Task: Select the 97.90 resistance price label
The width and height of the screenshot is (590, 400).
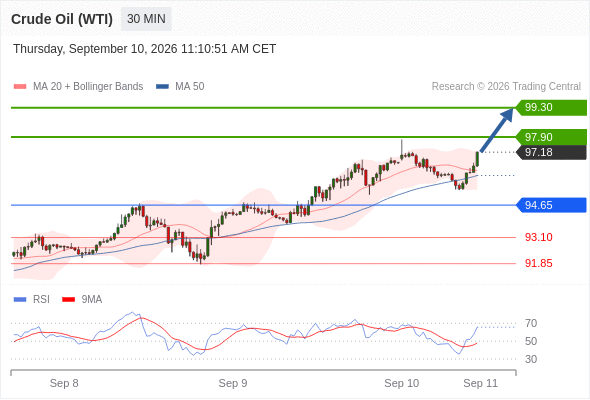Action: (x=551, y=137)
